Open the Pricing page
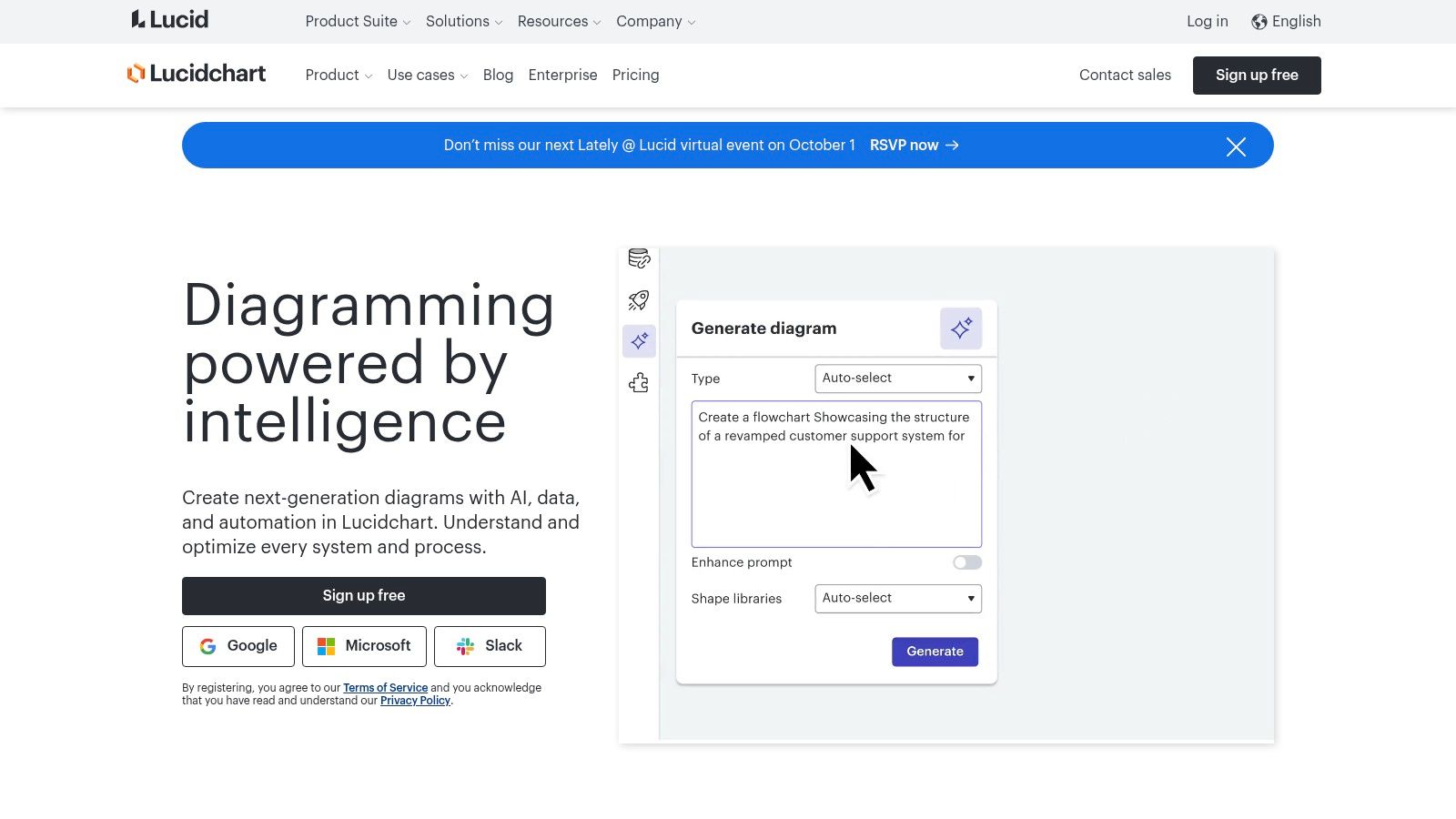The width and height of the screenshot is (1456, 819). (635, 76)
